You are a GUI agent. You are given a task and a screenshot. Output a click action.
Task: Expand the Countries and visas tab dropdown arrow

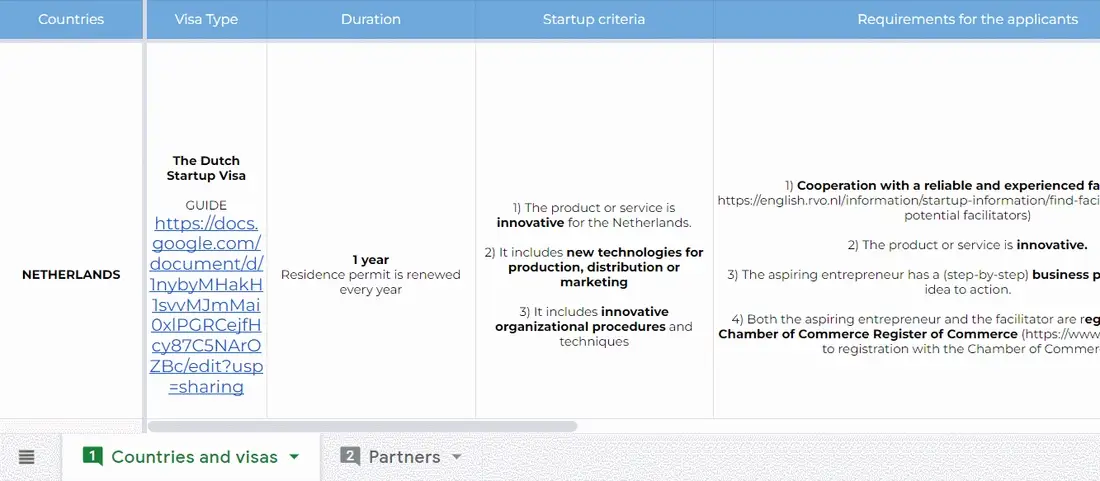294,456
